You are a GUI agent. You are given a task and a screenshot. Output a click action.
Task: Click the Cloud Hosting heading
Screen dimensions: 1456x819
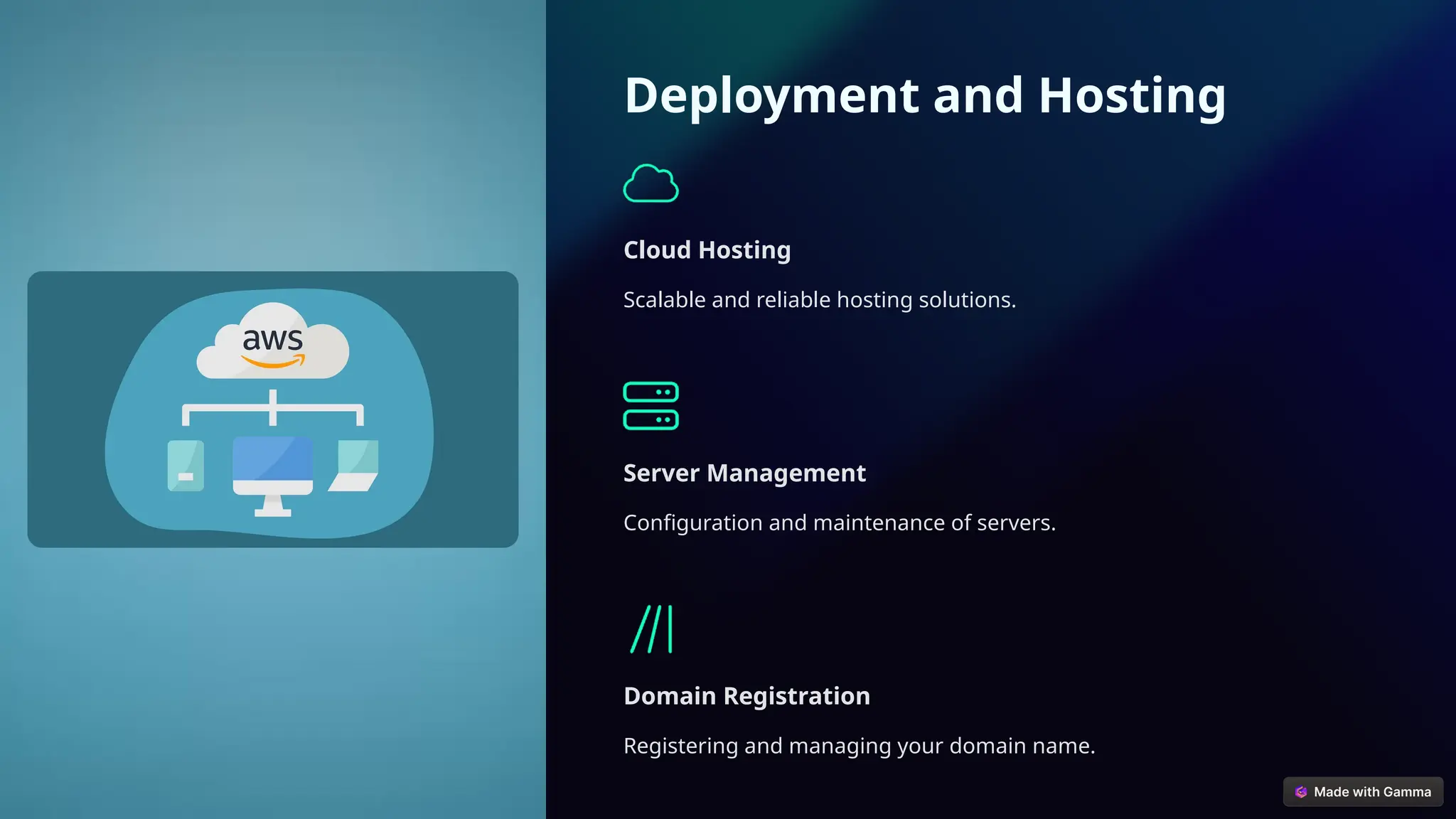[707, 250]
